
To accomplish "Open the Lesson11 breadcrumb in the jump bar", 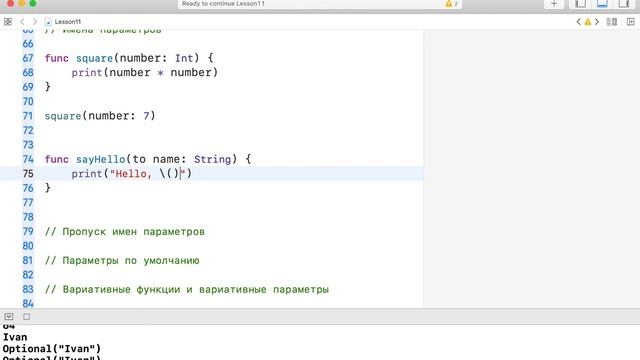I will tap(63, 22).
